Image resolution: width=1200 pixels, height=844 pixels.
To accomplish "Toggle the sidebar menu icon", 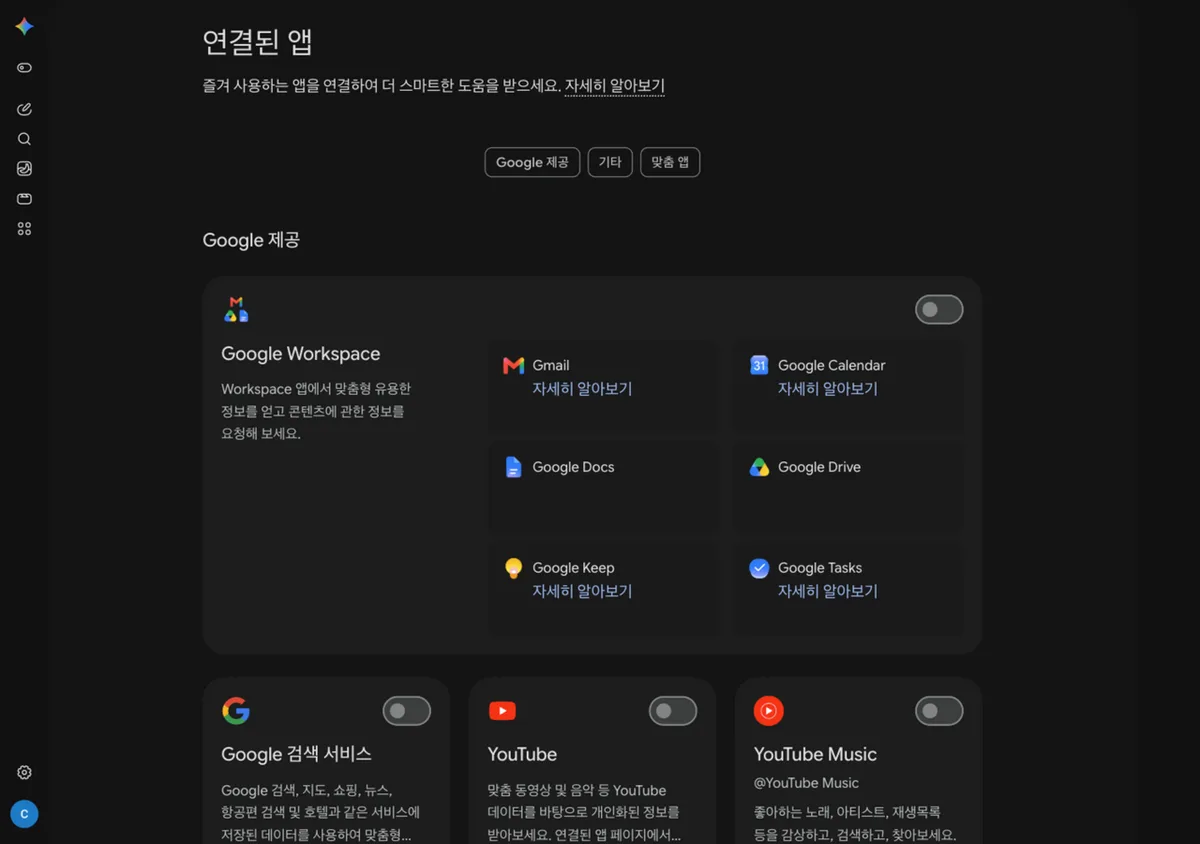I will pyautogui.click(x=25, y=68).
